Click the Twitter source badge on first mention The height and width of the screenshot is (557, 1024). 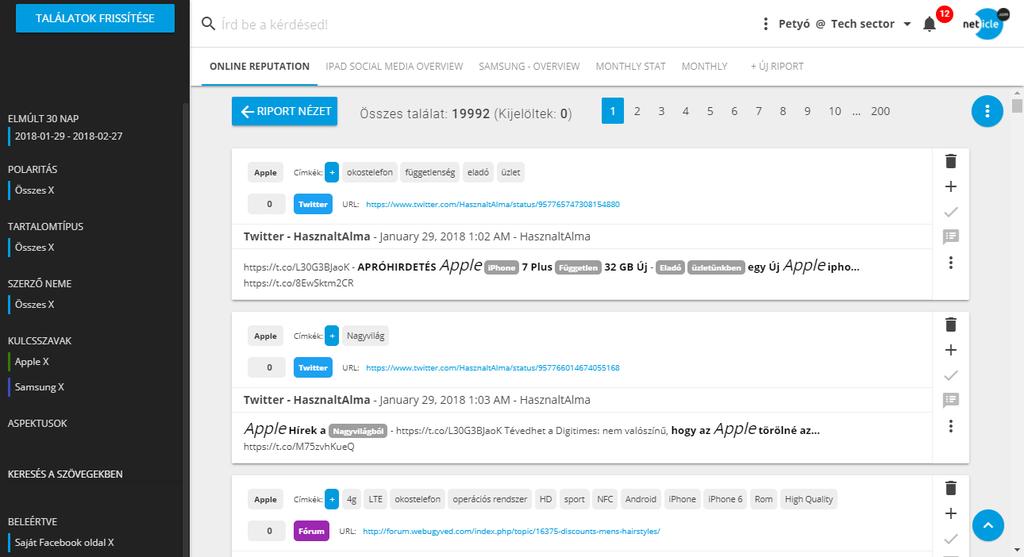(313, 204)
